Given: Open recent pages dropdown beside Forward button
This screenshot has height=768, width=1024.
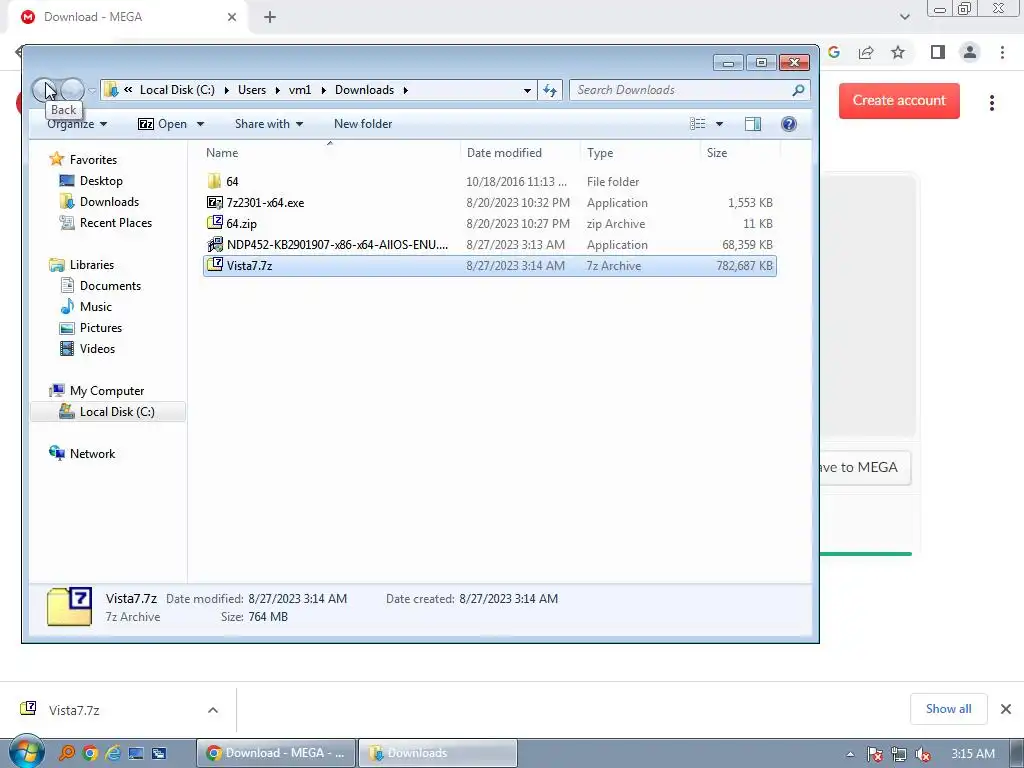Looking at the screenshot, I should pos(92,90).
